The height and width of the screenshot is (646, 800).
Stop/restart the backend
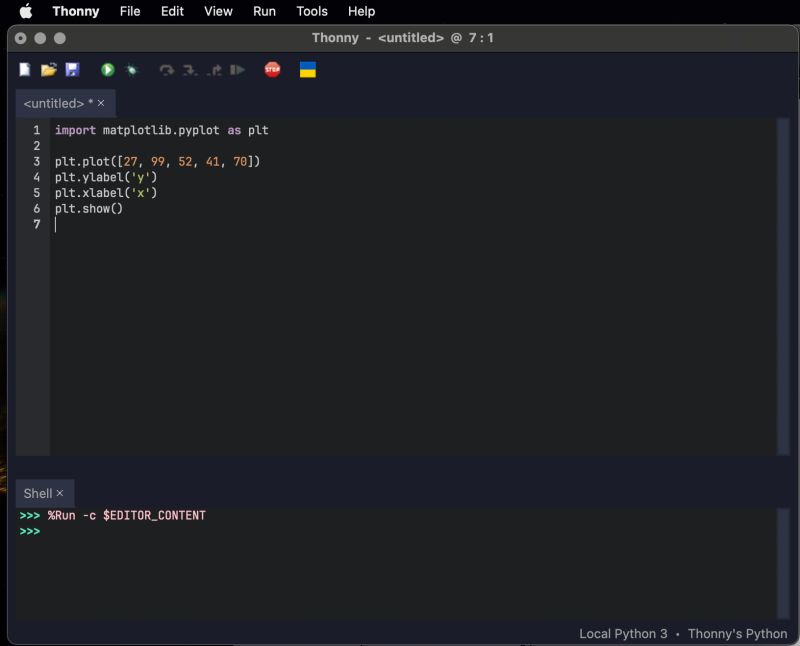tap(271, 69)
